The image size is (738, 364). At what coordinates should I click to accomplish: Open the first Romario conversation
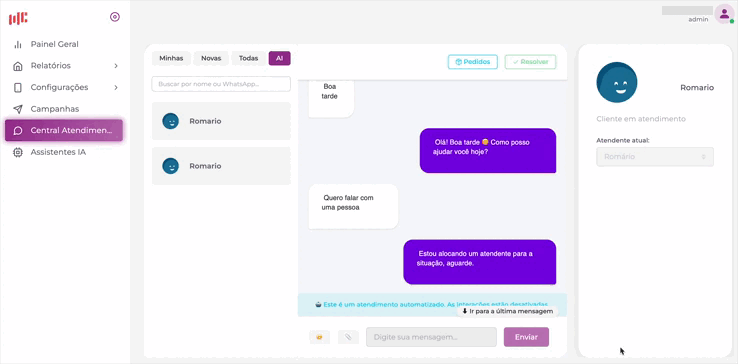click(221, 121)
